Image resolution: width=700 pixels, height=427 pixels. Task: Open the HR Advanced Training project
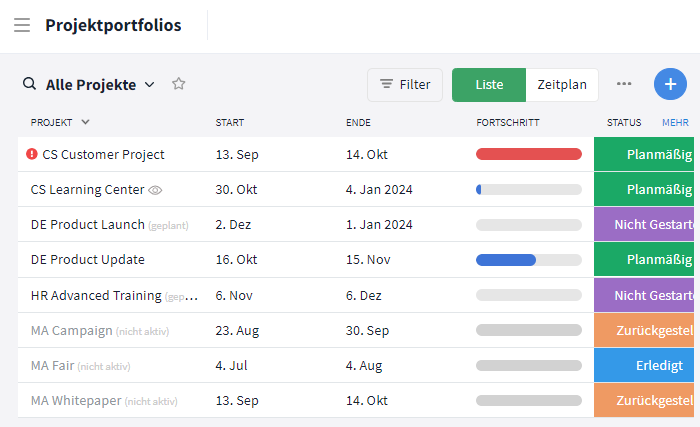click(x=96, y=295)
